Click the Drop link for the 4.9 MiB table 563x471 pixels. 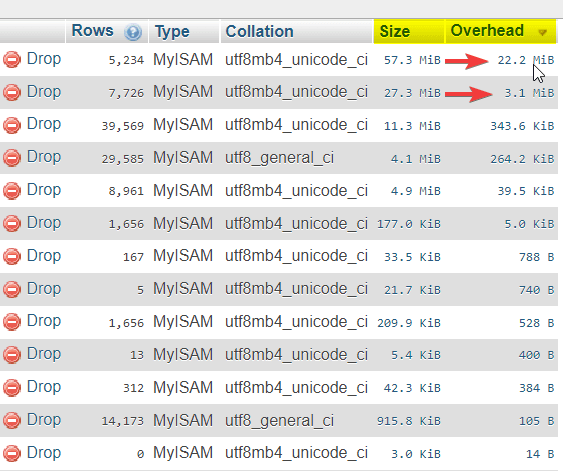[44, 190]
